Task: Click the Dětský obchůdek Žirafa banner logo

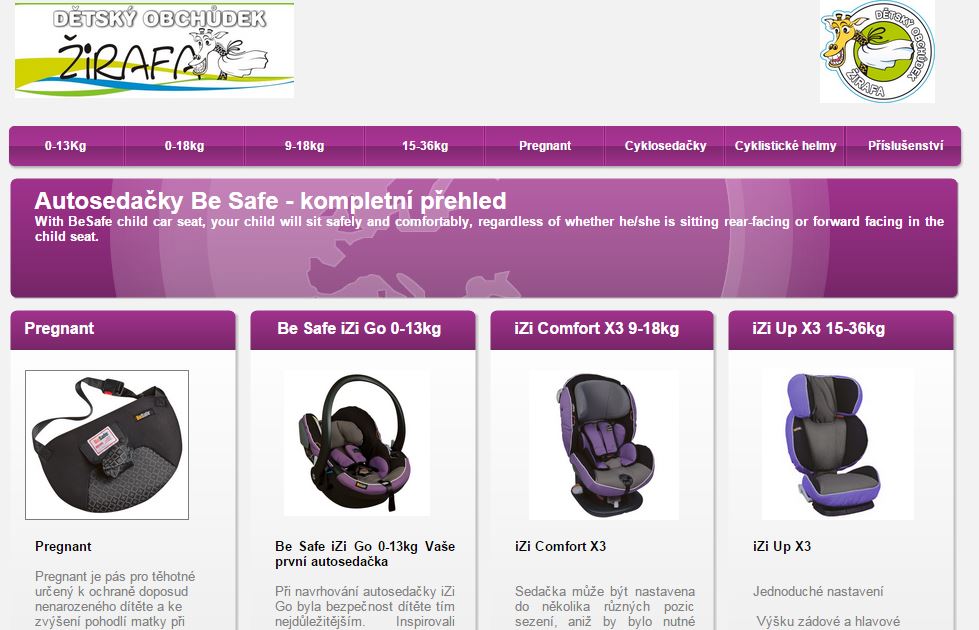Action: coord(154,50)
